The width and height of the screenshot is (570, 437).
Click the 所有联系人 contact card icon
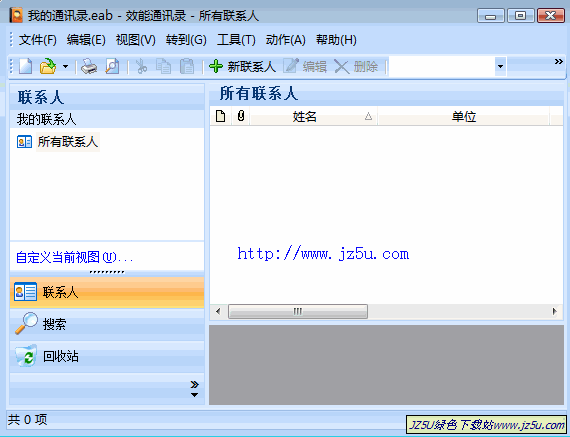coord(24,142)
